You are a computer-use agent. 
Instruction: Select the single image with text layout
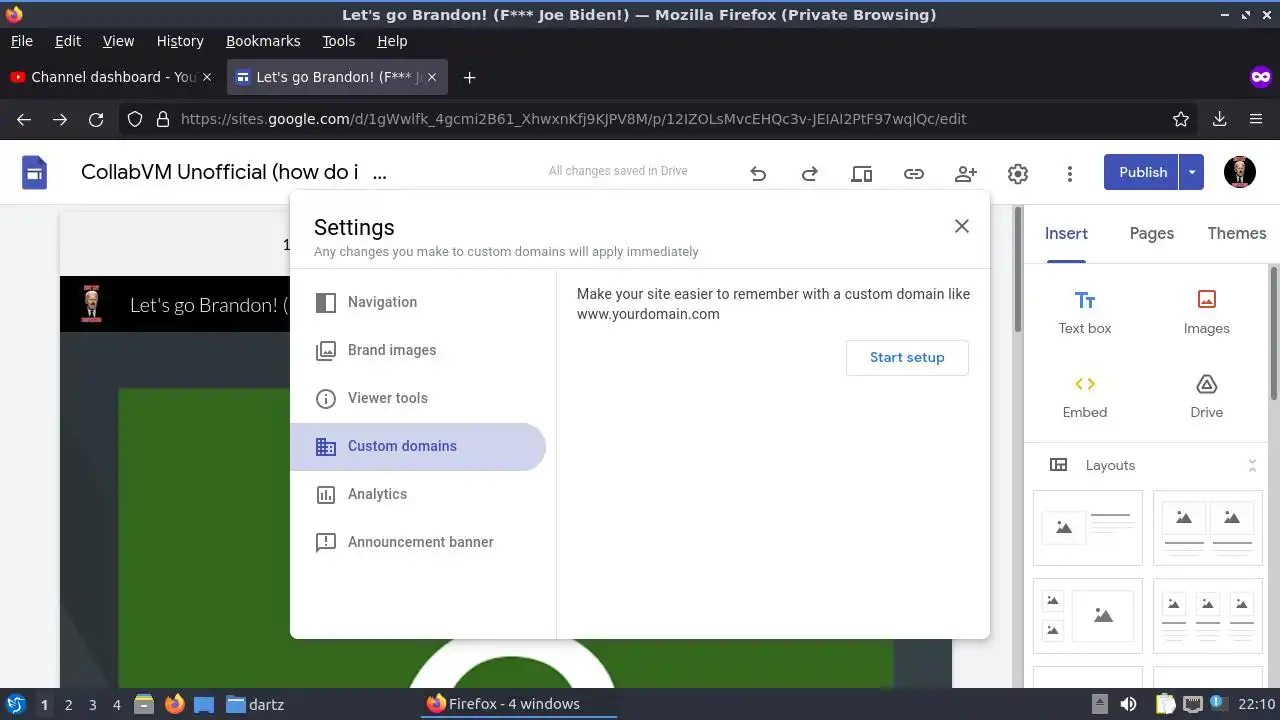pos(1088,528)
